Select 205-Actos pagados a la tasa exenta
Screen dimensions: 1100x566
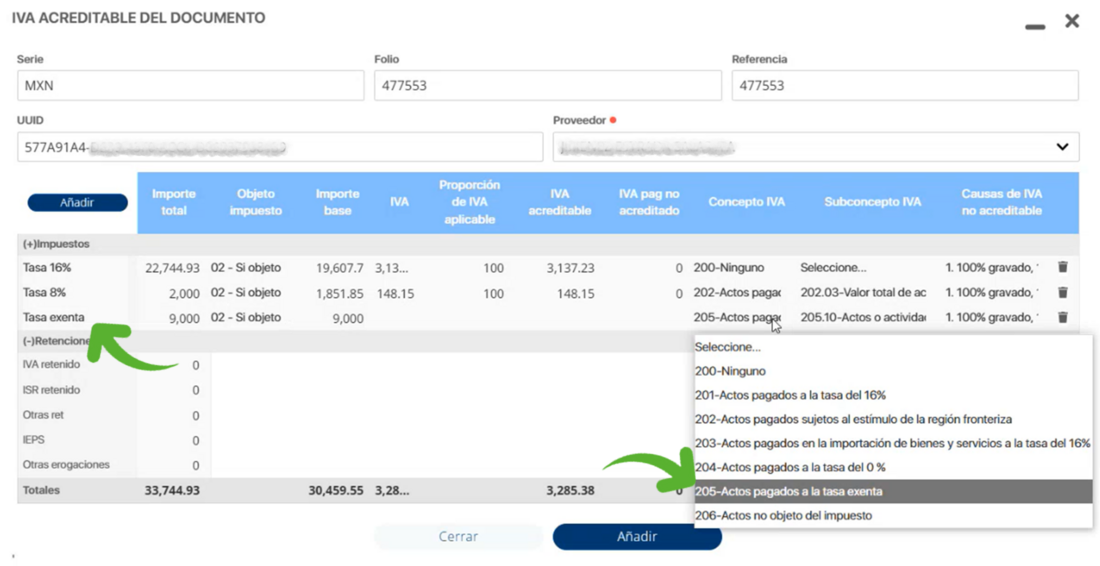pos(790,492)
